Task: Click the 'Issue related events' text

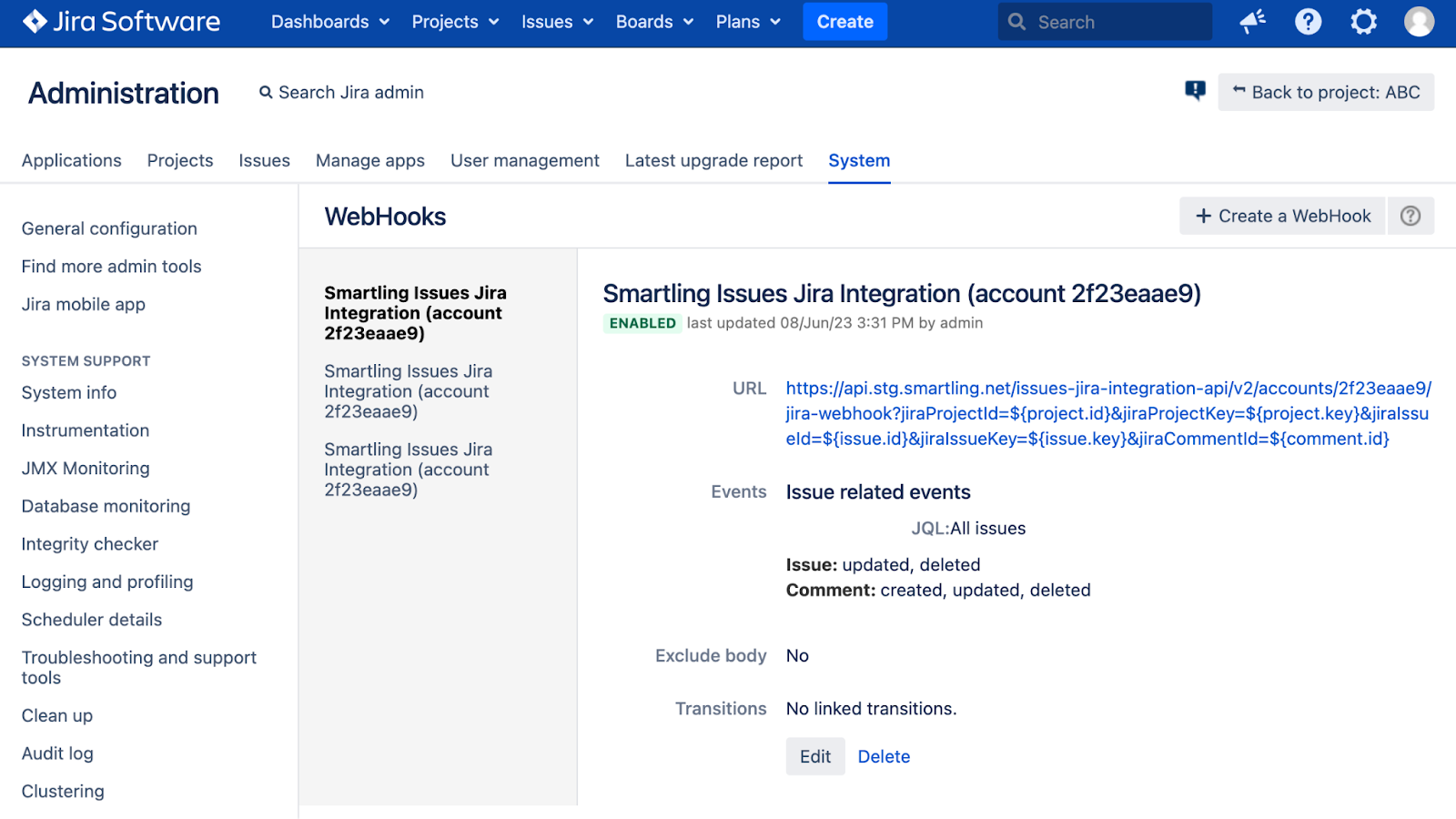Action: [878, 492]
